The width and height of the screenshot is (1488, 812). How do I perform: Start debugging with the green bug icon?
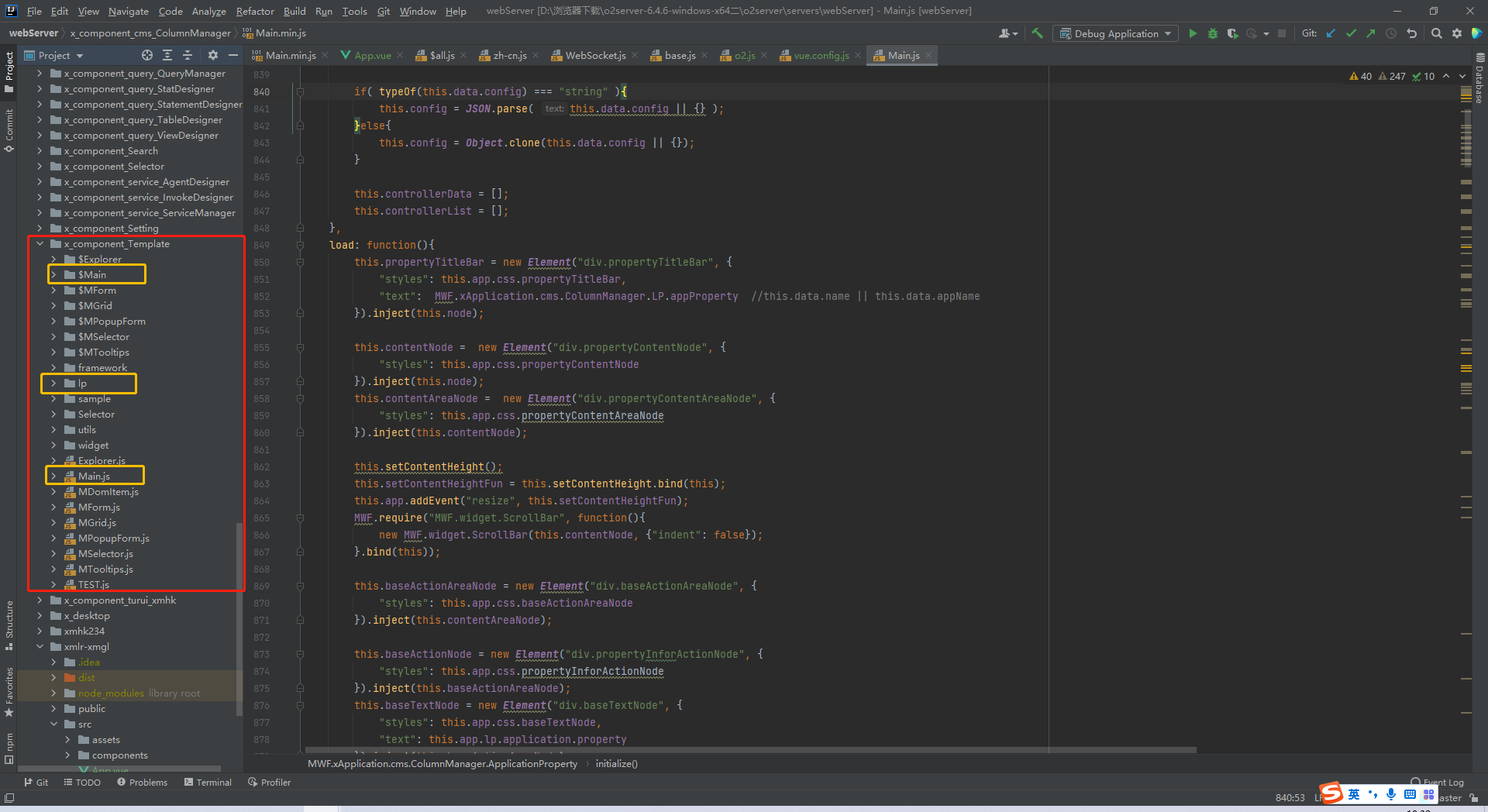point(1213,33)
